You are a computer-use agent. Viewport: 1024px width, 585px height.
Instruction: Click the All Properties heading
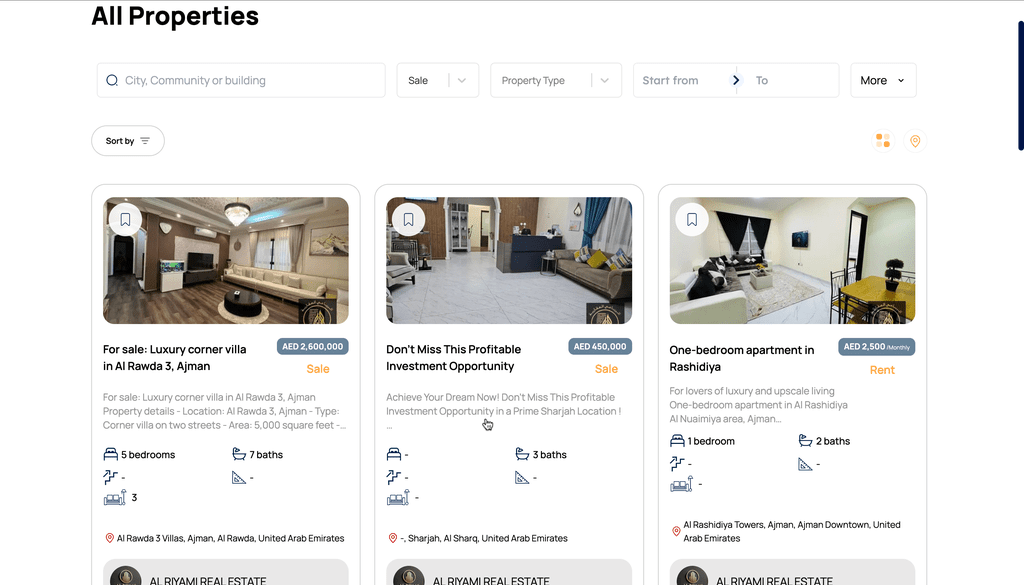(x=175, y=16)
